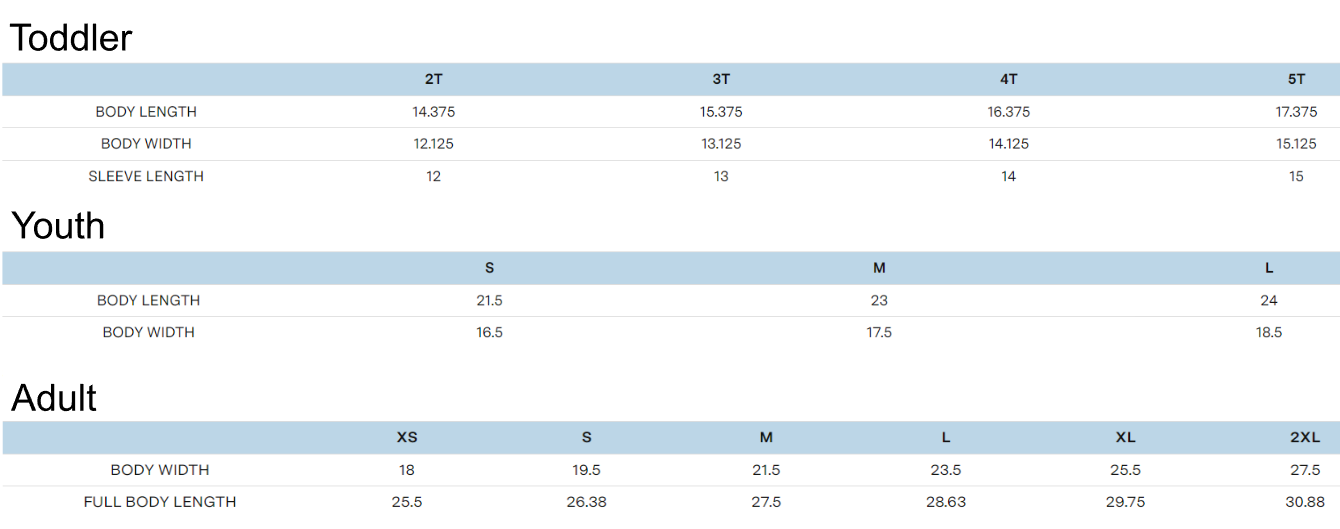1340x529 pixels.
Task: Click the 5T size column header
Action: pyautogui.click(x=1296, y=79)
